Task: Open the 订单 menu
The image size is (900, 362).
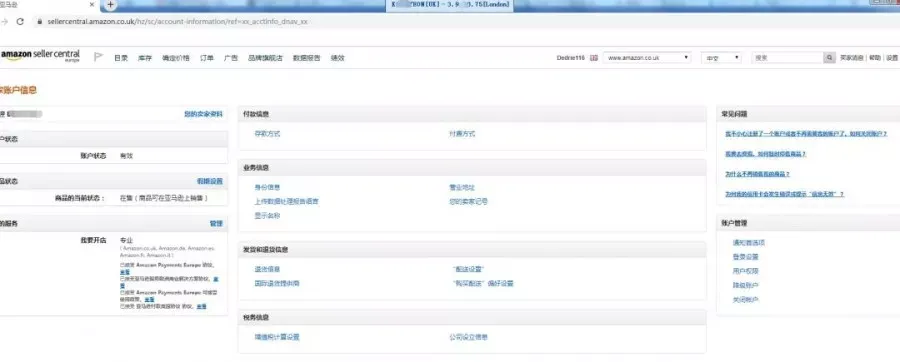Action: click(x=207, y=58)
